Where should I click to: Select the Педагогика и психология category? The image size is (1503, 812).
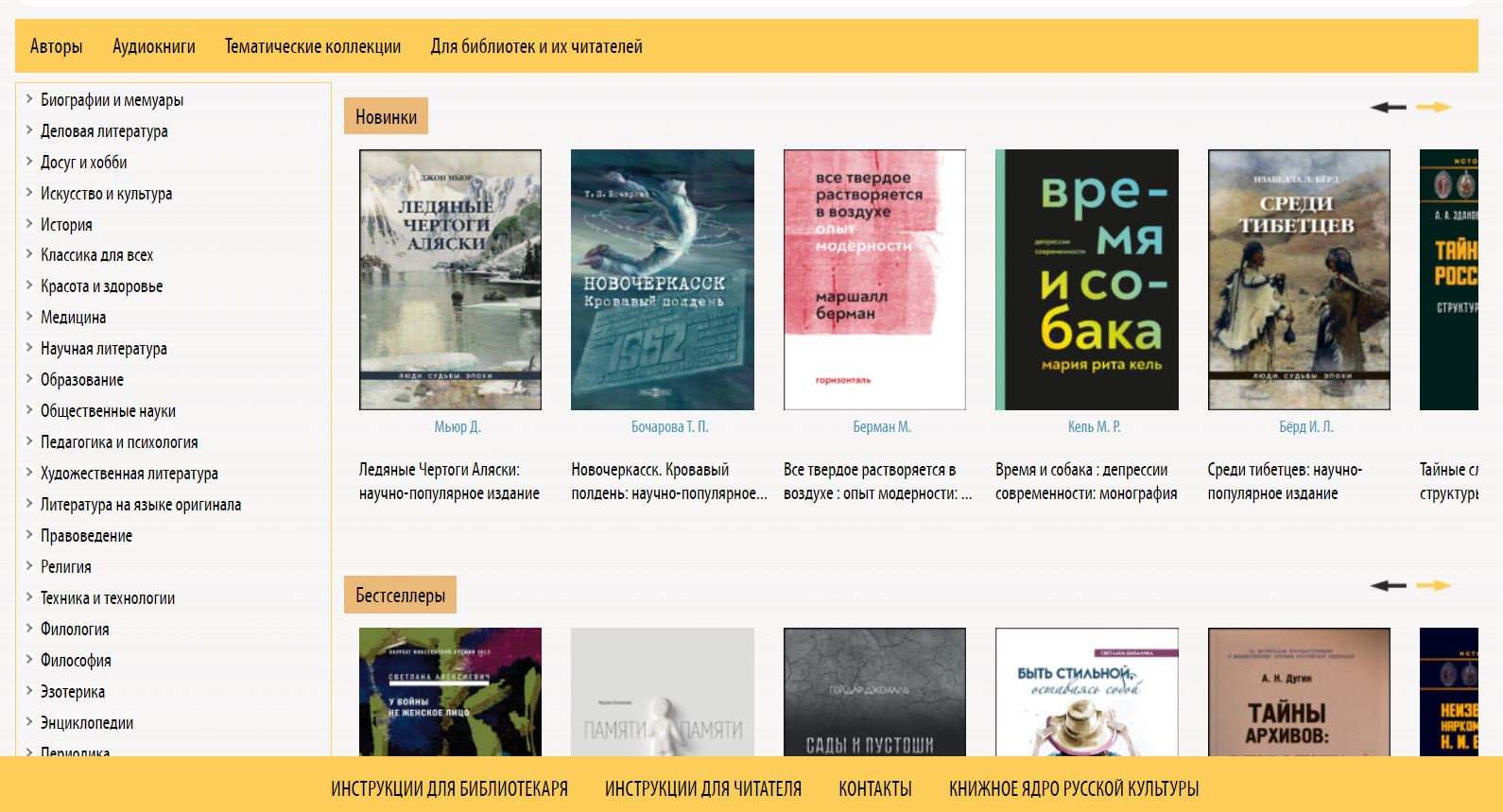(119, 442)
